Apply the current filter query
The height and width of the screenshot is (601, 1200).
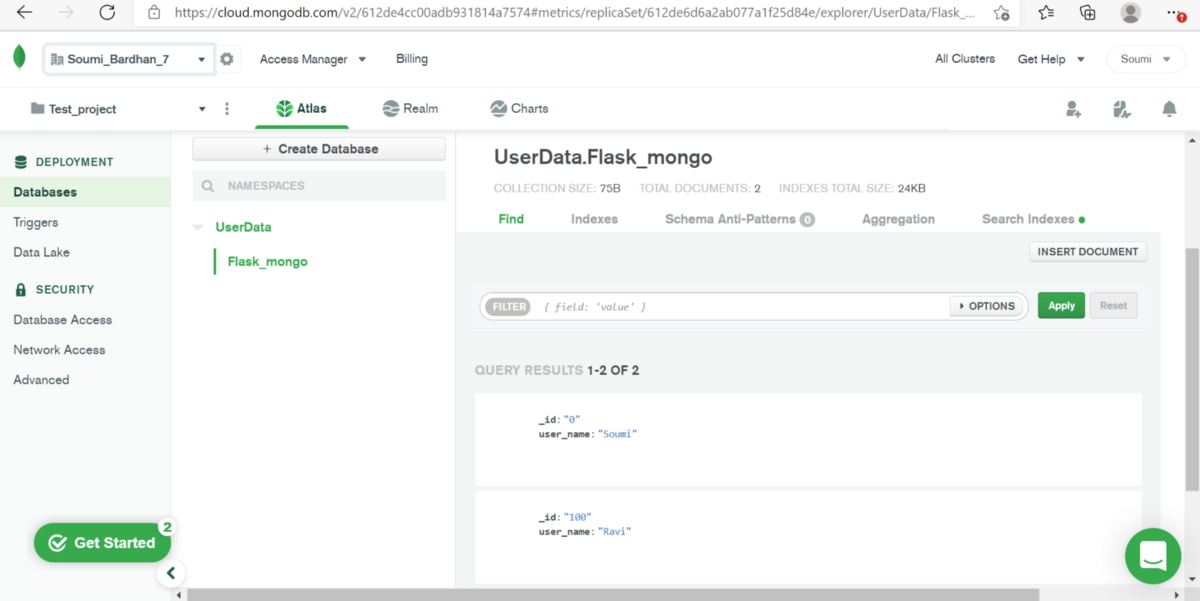(1061, 305)
